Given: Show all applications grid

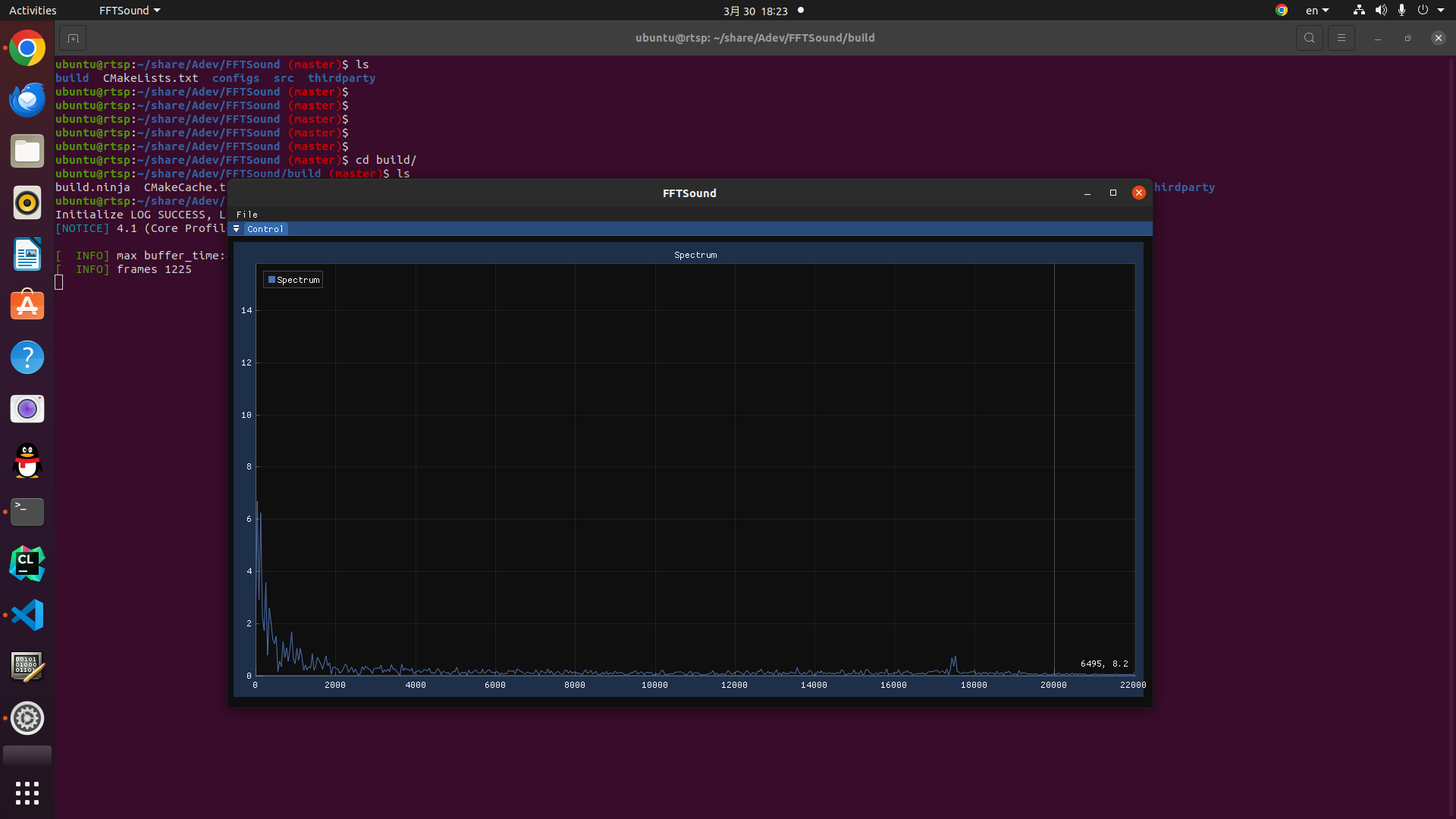Looking at the screenshot, I should (27, 793).
